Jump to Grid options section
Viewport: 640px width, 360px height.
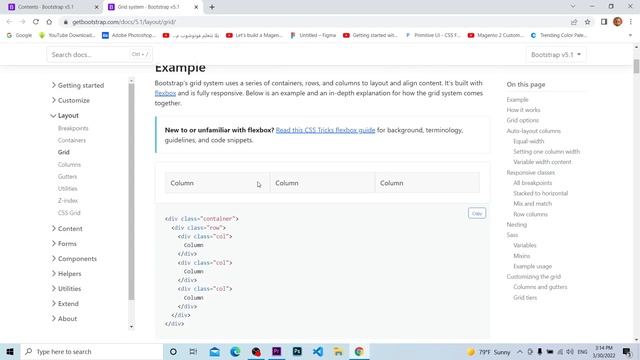(522, 120)
